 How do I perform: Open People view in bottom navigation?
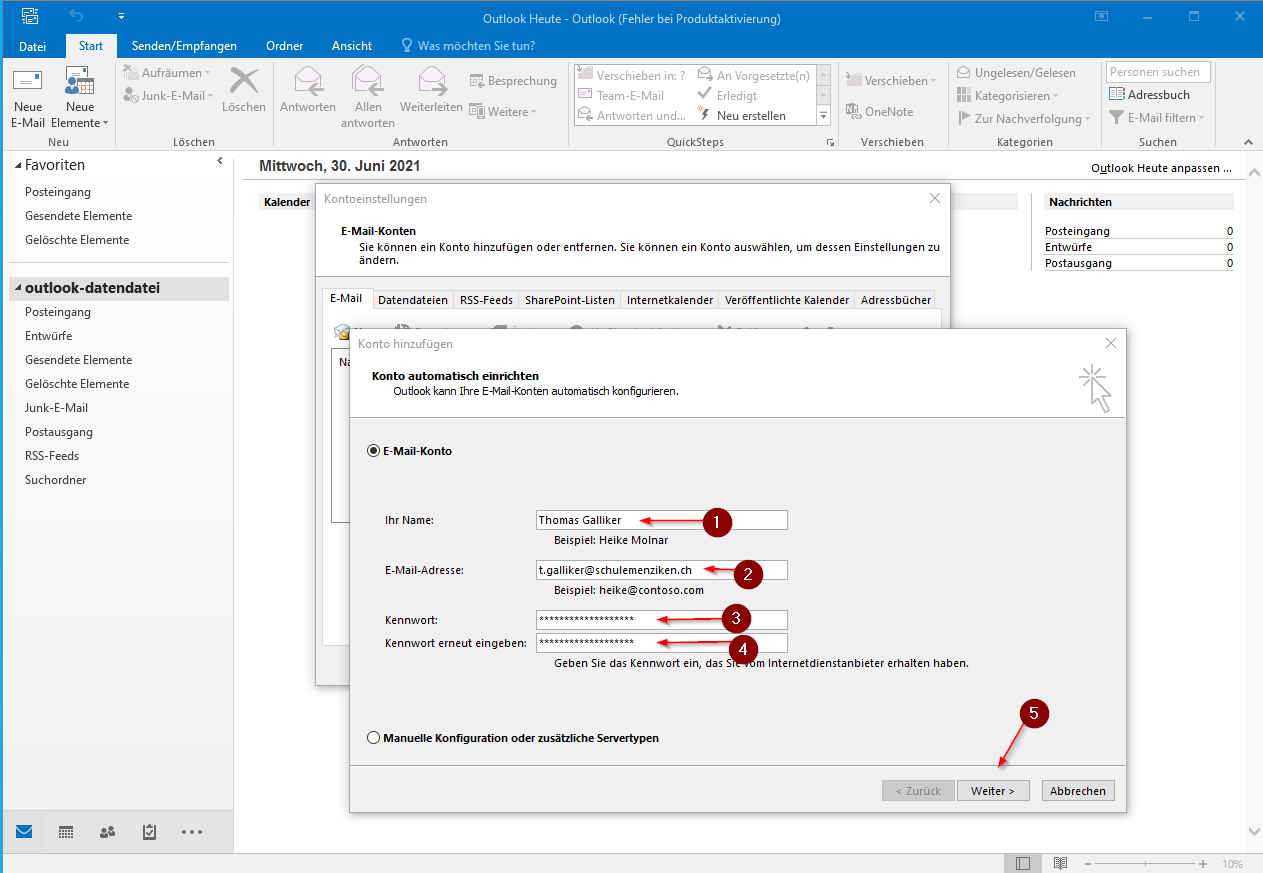[x=107, y=832]
